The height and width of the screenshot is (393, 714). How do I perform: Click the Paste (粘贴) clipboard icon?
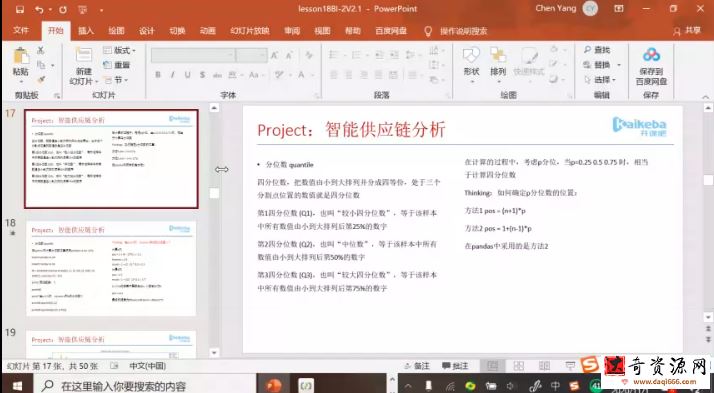[21, 56]
